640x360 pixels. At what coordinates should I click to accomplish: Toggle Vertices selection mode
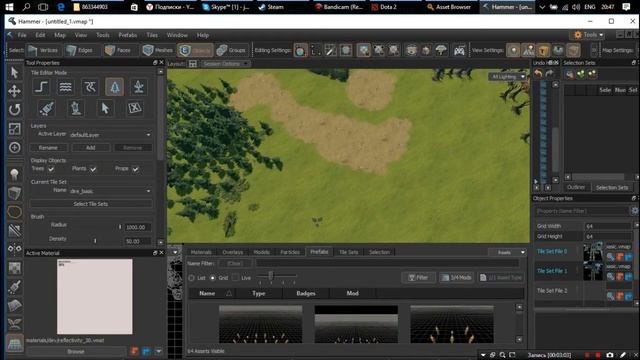click(x=43, y=50)
